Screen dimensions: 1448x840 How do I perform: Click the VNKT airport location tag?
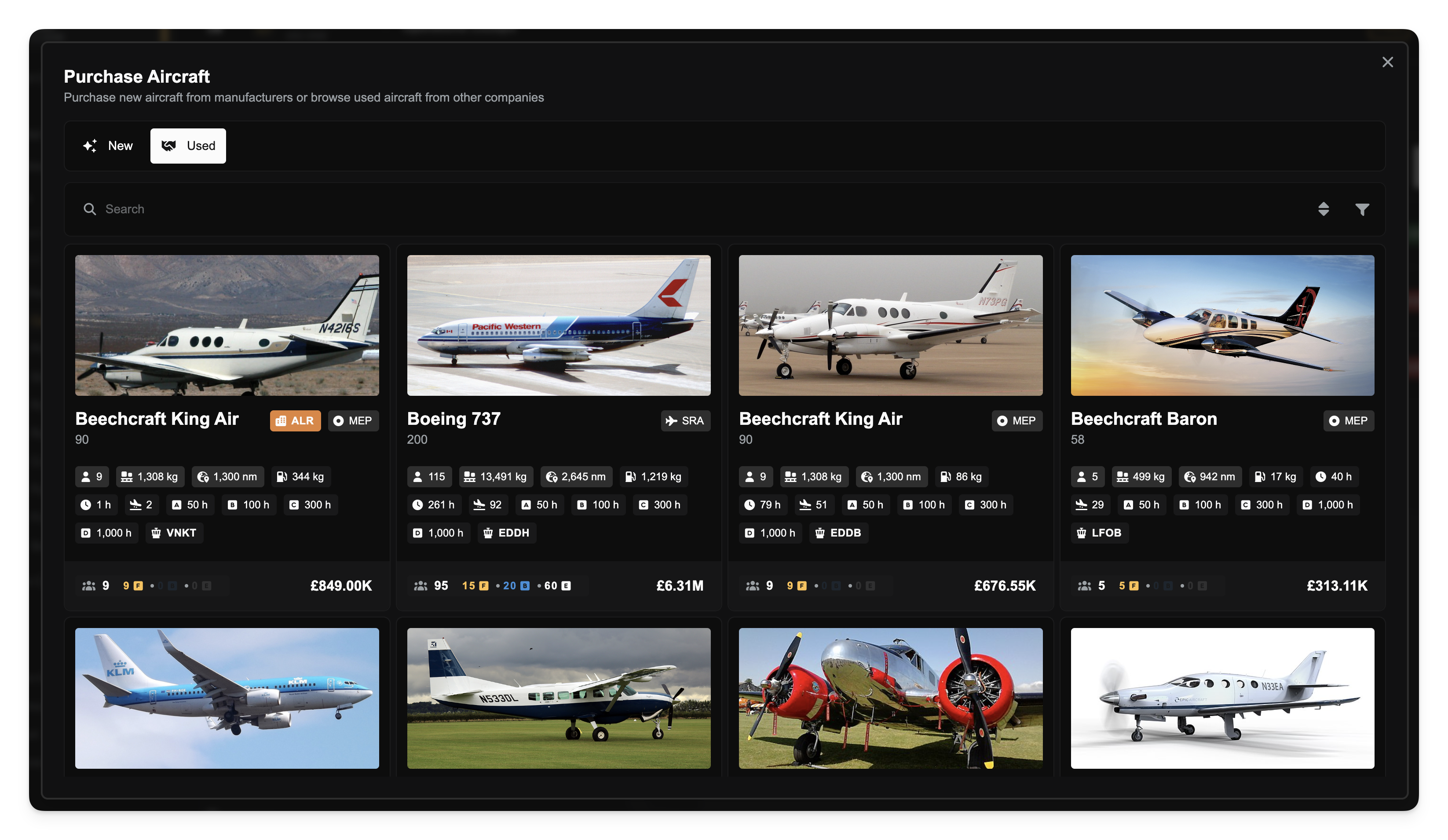click(x=174, y=533)
